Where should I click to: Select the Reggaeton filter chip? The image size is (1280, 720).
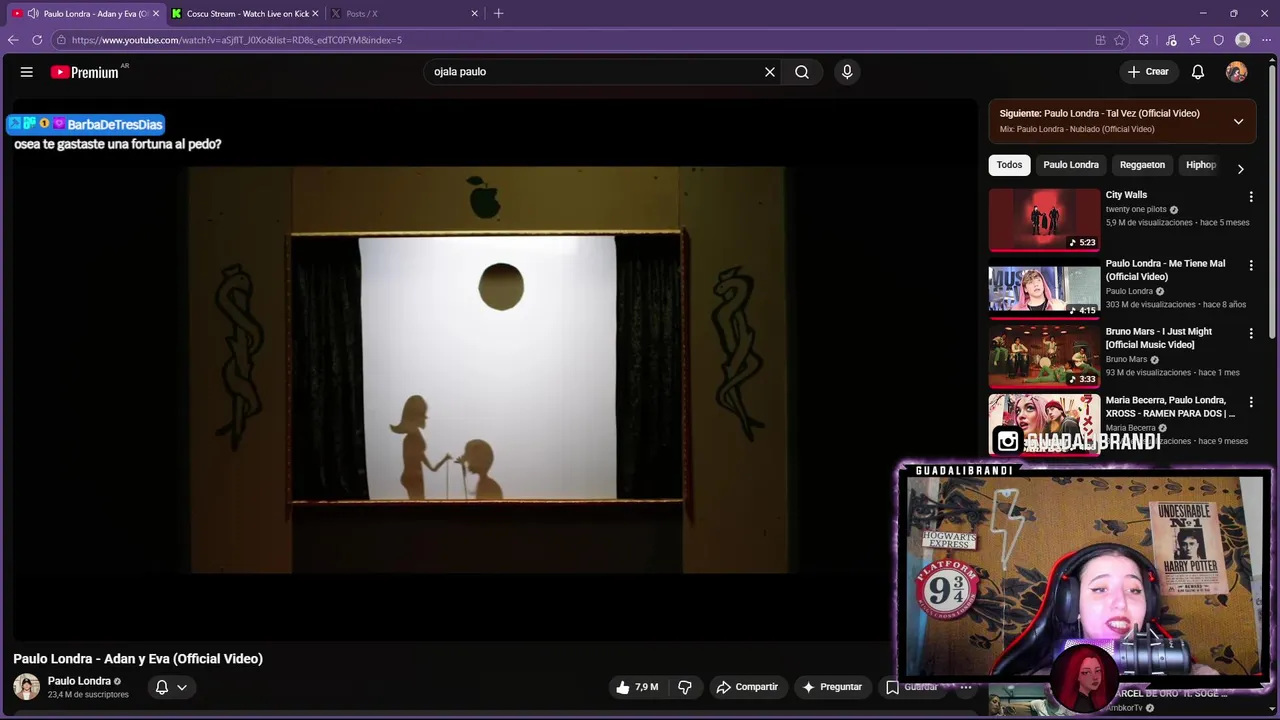coord(1142,165)
